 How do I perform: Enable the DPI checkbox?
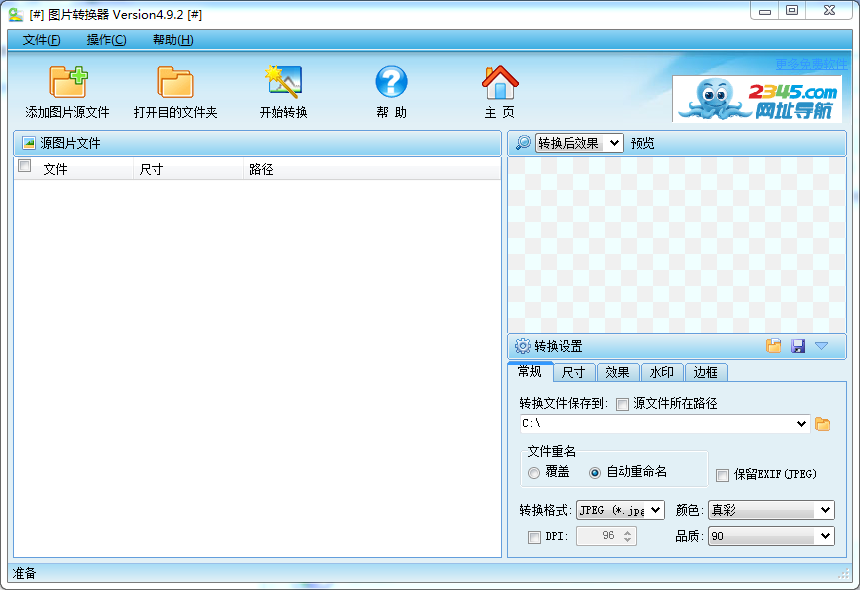click(534, 537)
